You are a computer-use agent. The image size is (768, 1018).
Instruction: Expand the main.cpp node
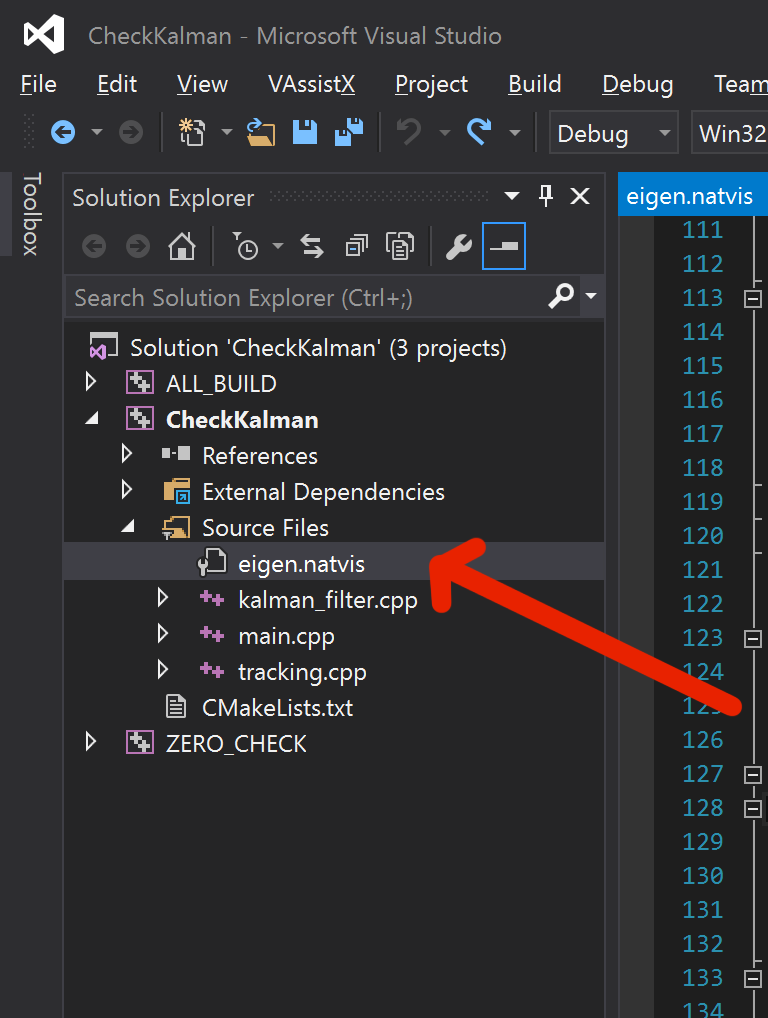point(163,634)
